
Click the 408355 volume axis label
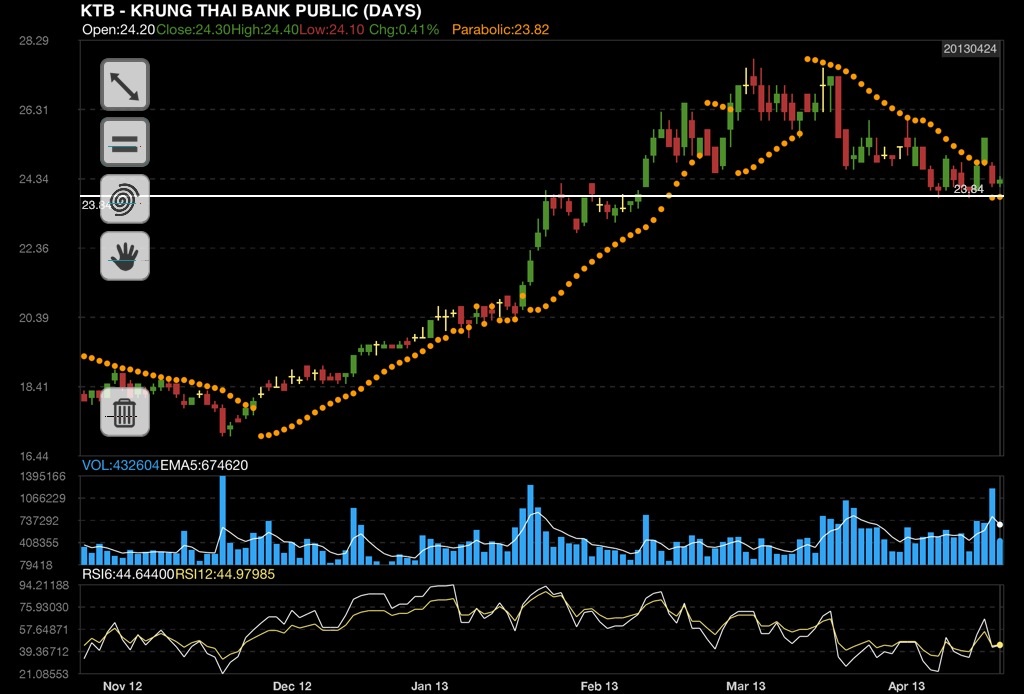click(x=39, y=543)
